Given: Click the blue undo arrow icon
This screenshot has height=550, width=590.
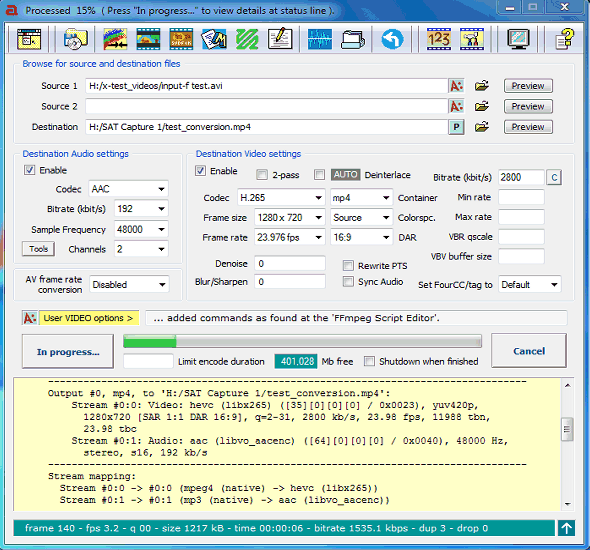Looking at the screenshot, I should tap(392, 39).
